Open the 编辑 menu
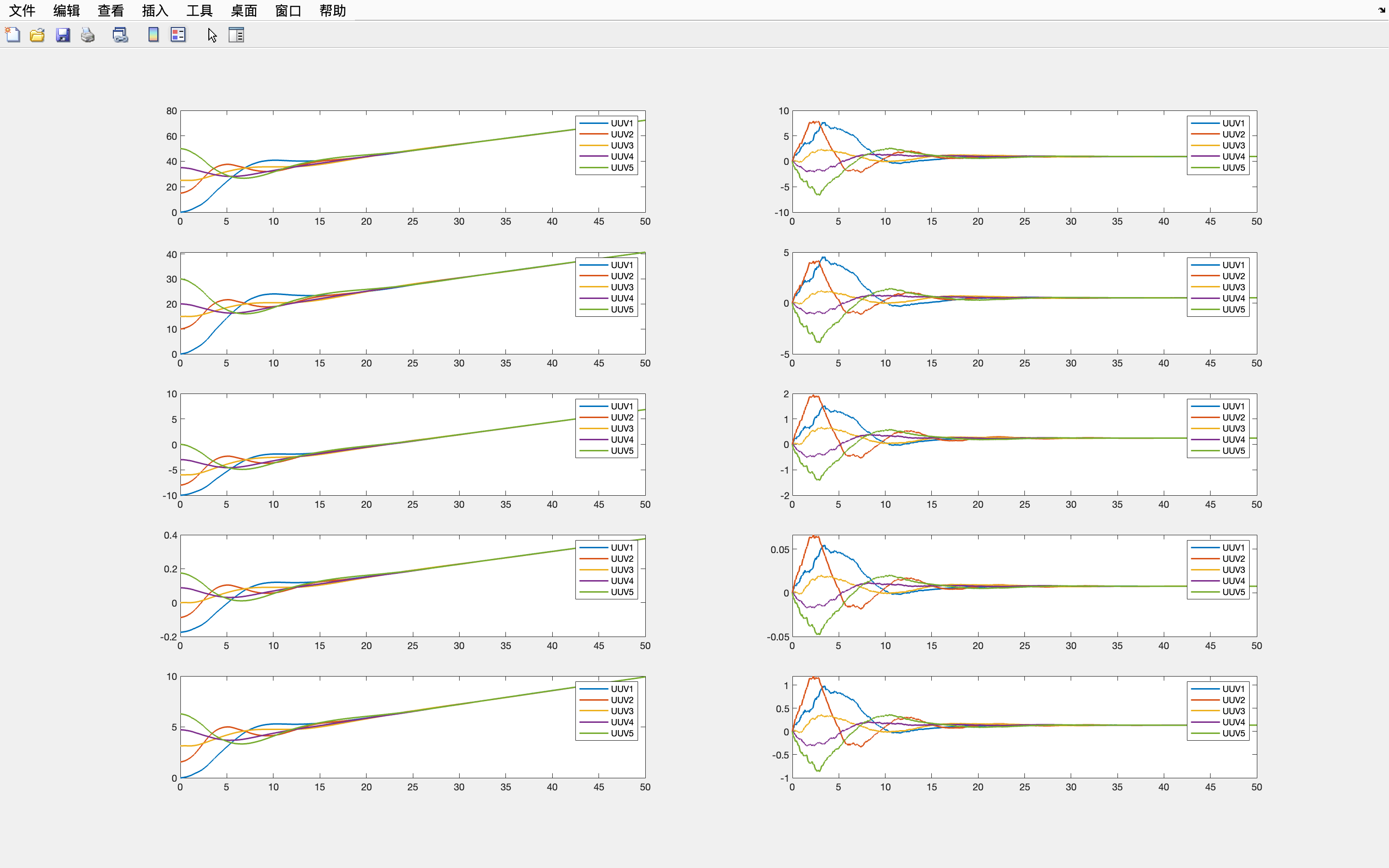 tap(66, 10)
